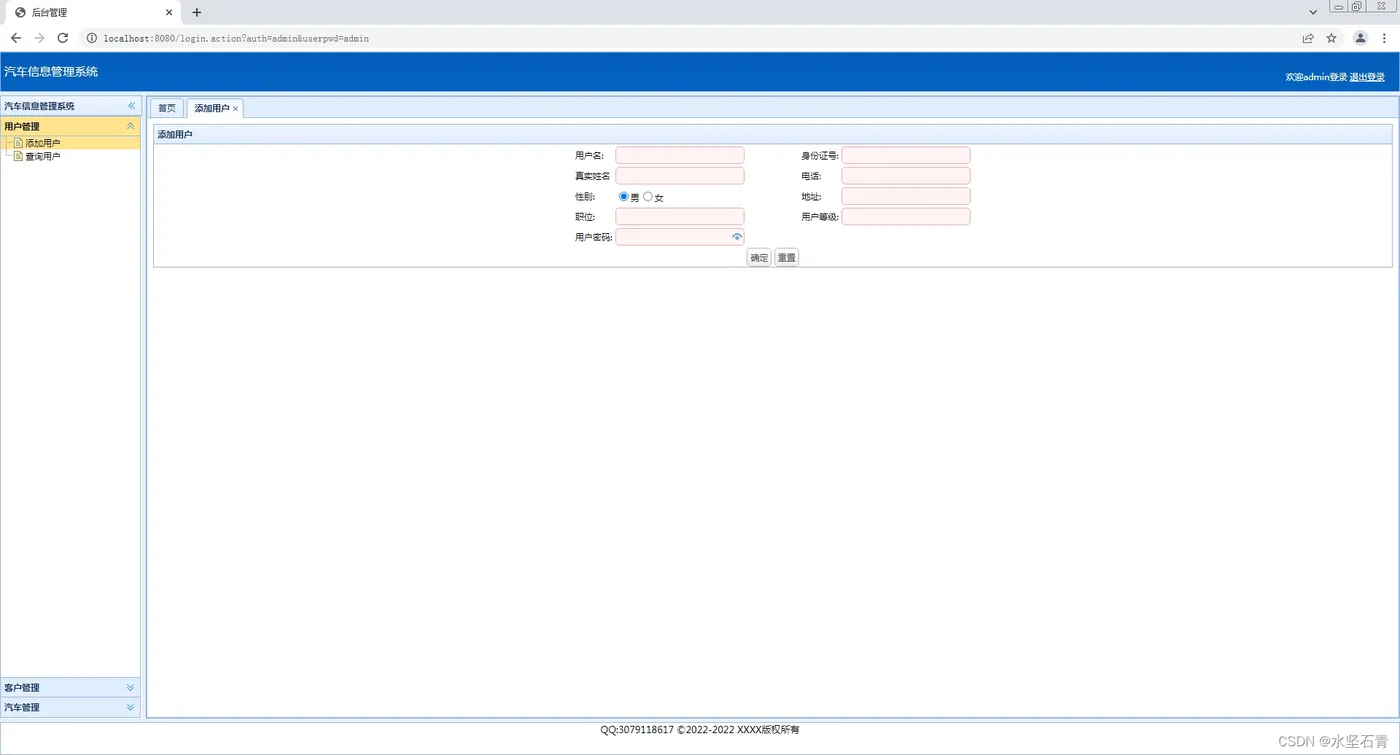Open the tab search chevron
The image size is (1400, 755).
pyautogui.click(x=1313, y=12)
